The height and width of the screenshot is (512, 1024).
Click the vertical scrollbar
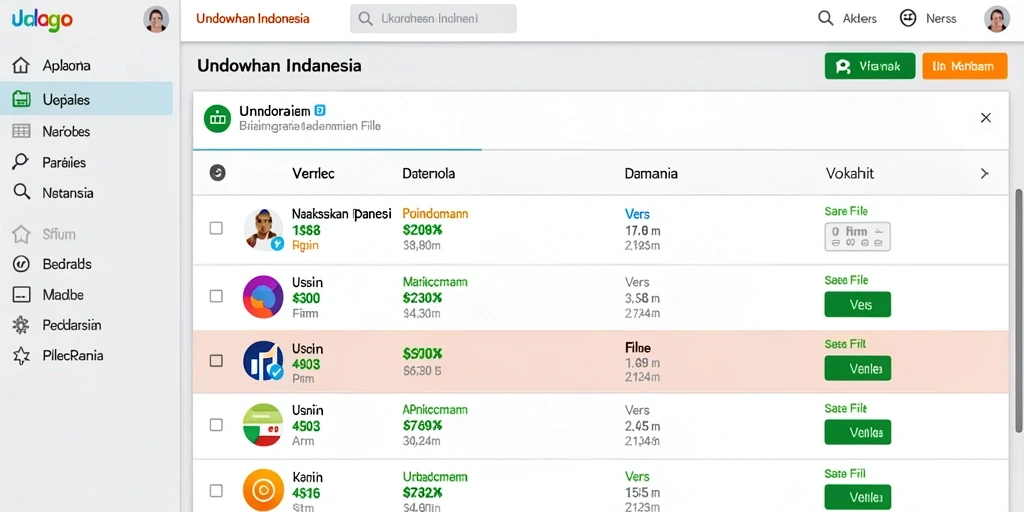point(1019,310)
